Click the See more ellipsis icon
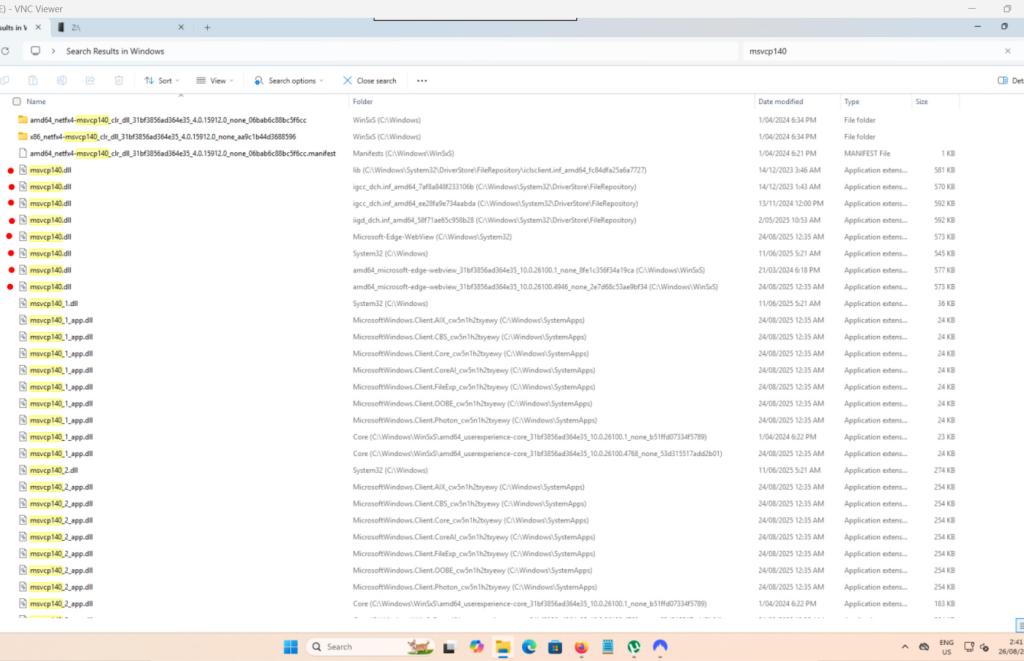 pos(422,80)
